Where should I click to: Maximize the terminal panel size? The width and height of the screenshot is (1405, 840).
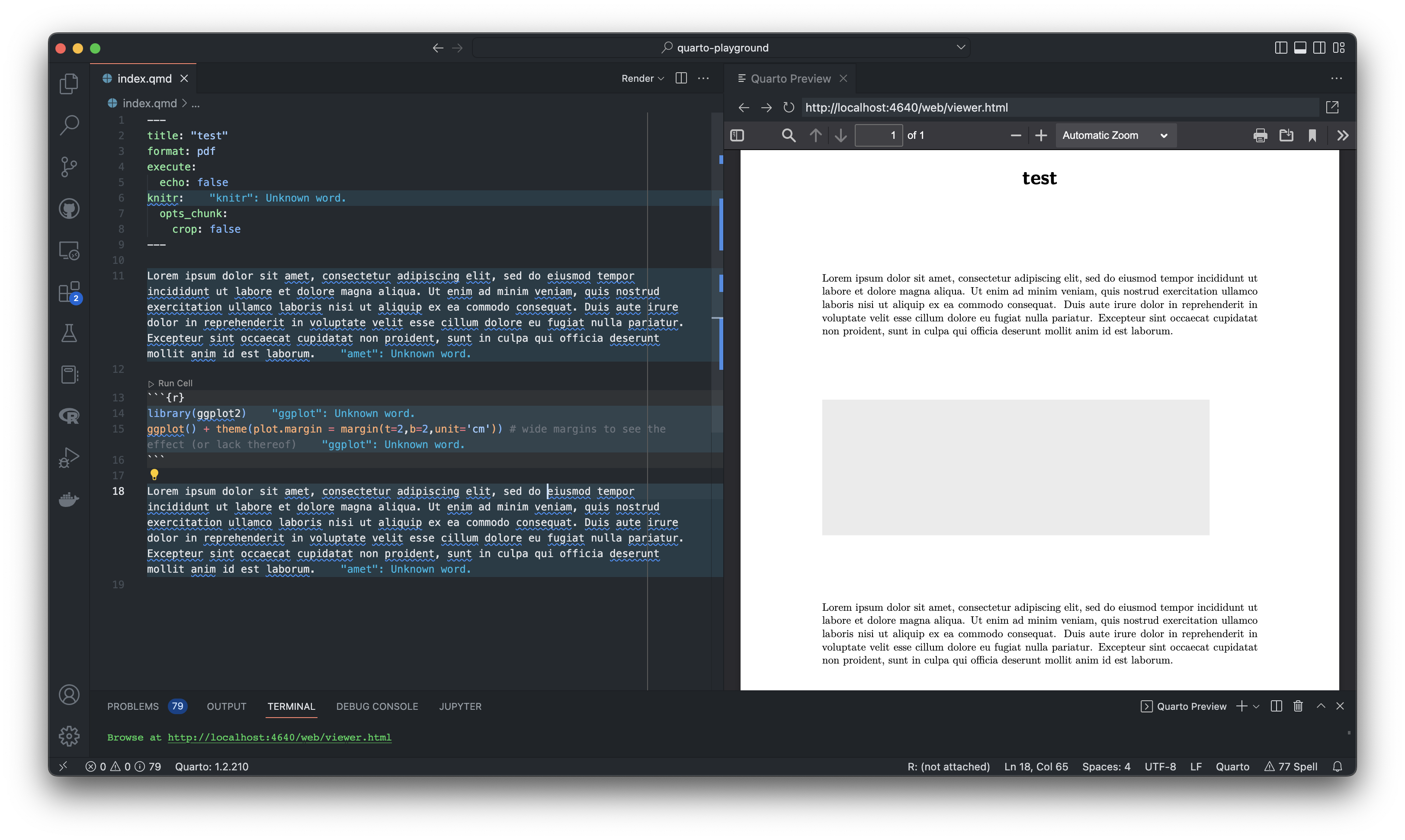click(1321, 706)
